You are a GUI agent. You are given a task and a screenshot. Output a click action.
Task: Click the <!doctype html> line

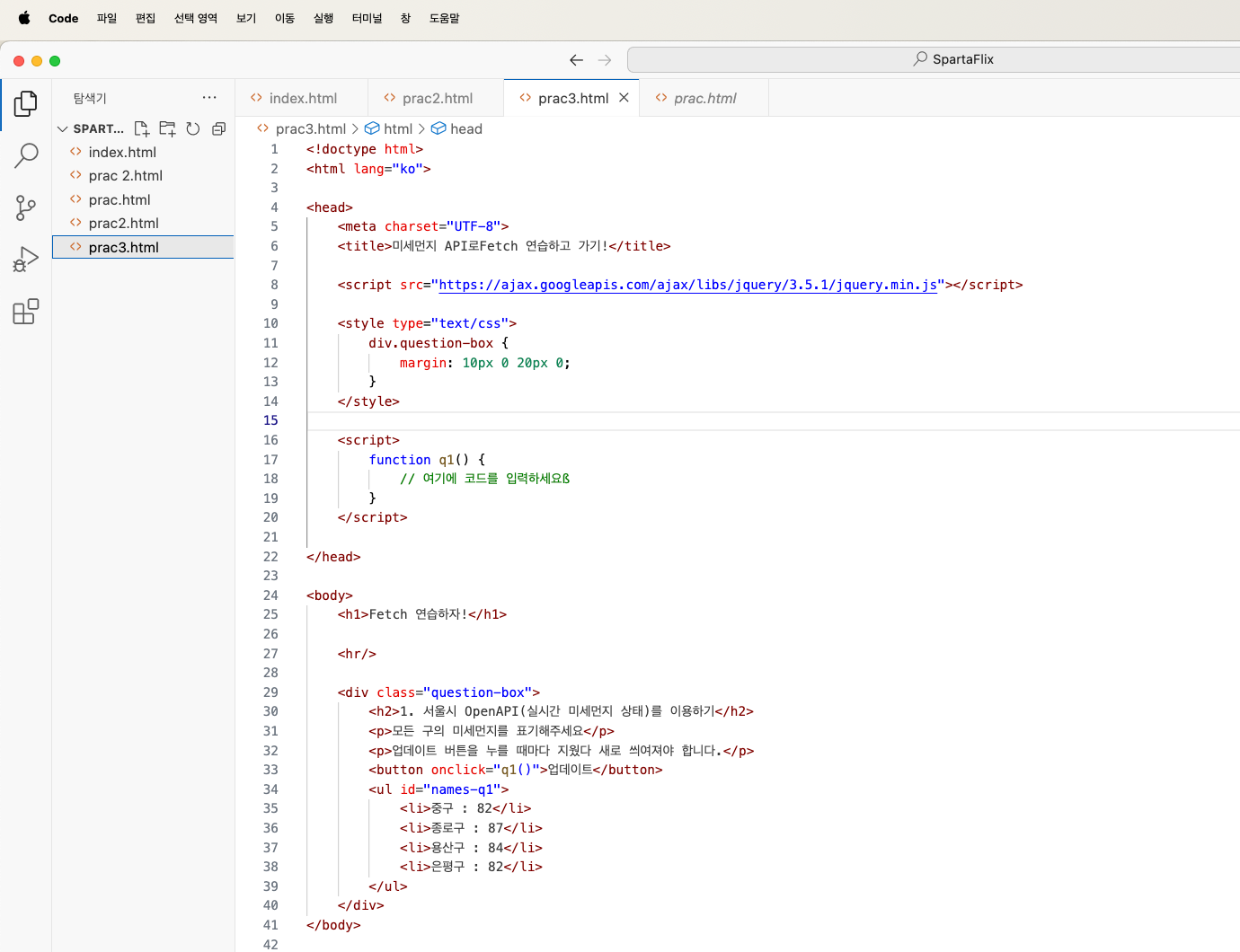coord(365,149)
